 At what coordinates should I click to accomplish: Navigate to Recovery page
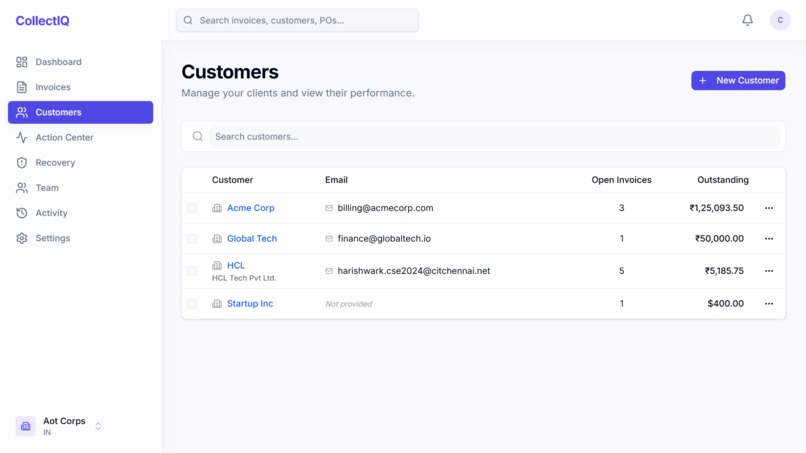coord(80,162)
